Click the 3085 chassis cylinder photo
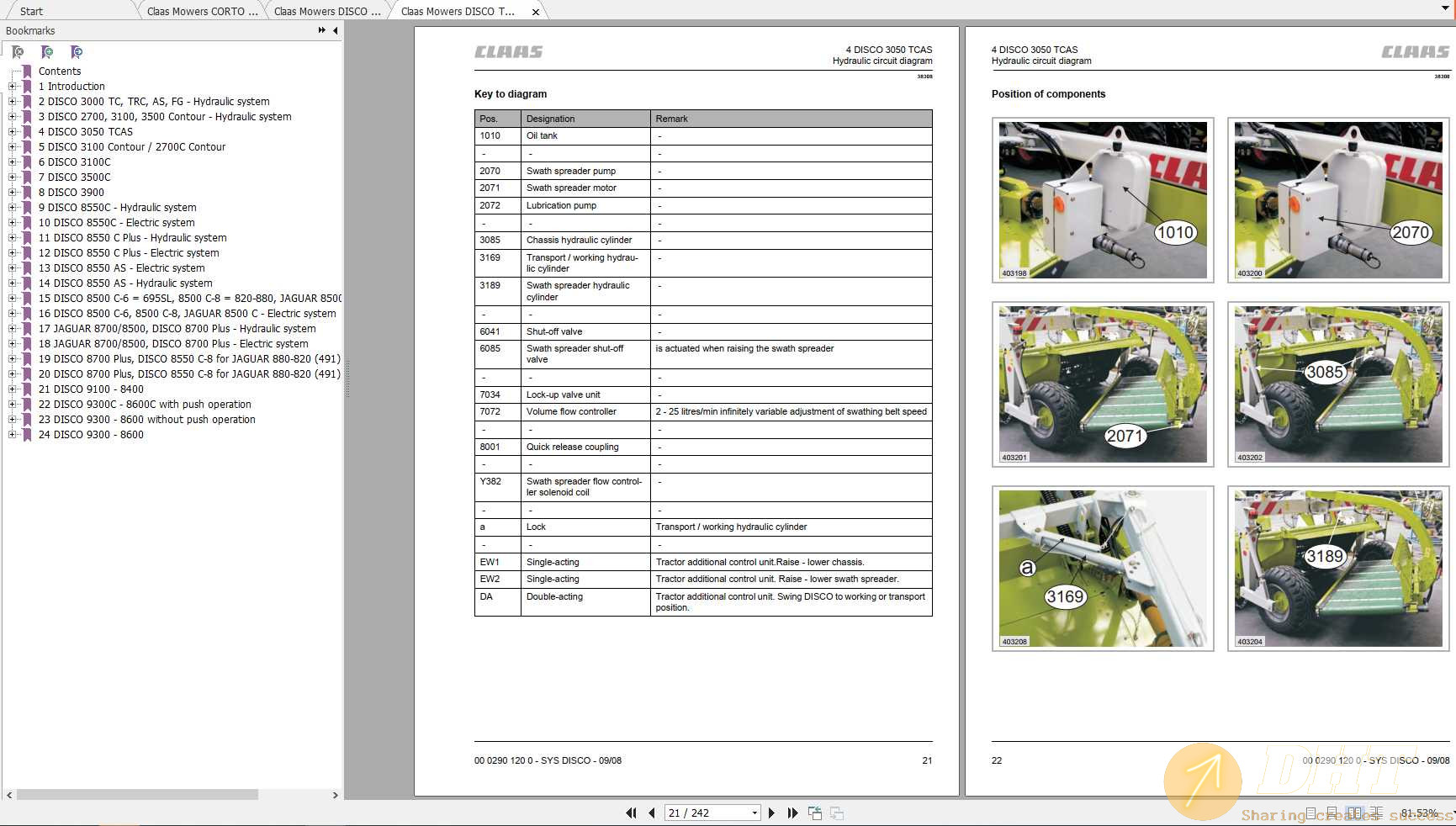The image size is (1456, 826). pos(1338,384)
